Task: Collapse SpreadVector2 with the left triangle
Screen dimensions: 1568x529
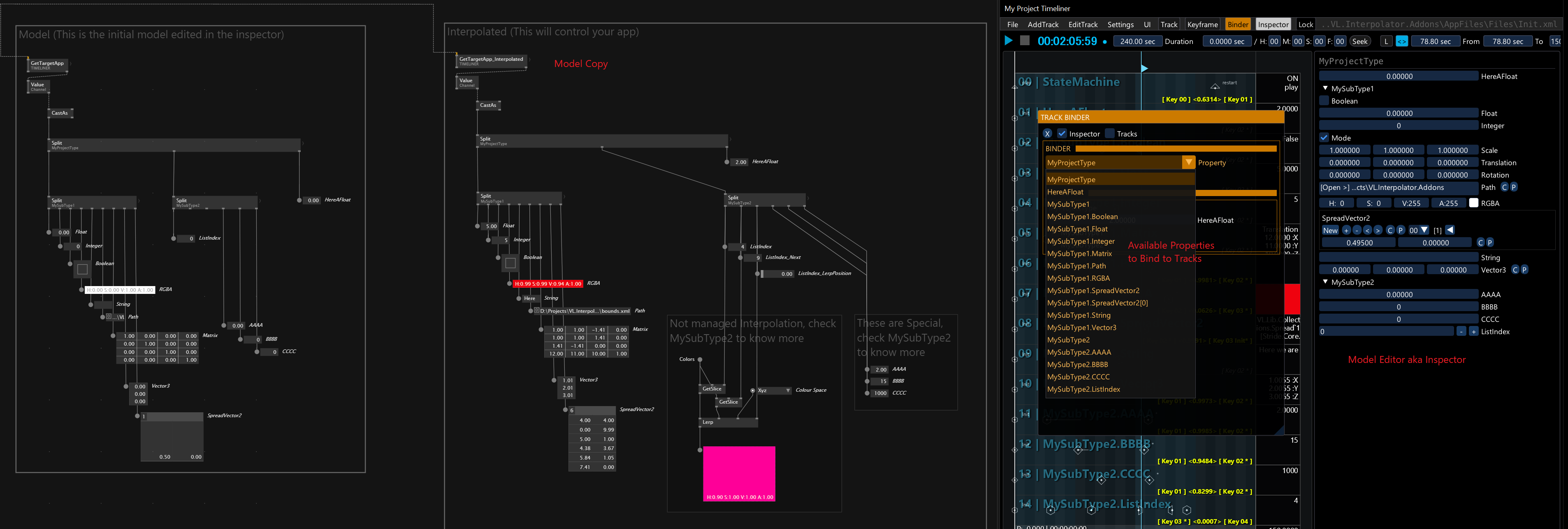Action: coord(1450,230)
